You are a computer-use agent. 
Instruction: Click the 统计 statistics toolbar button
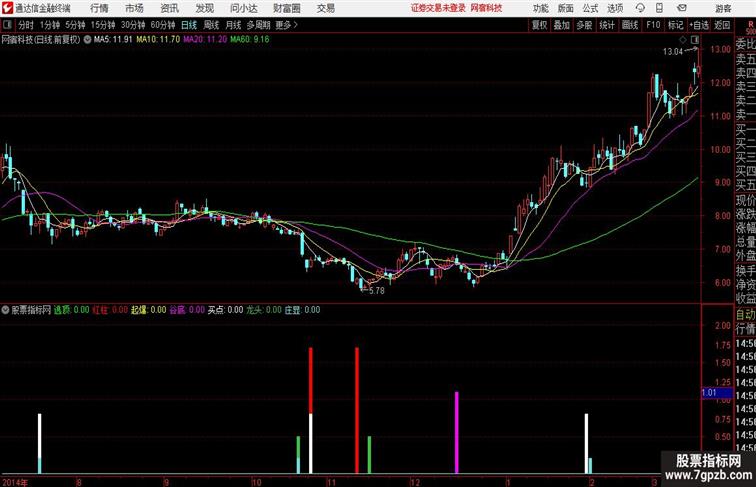pos(607,25)
